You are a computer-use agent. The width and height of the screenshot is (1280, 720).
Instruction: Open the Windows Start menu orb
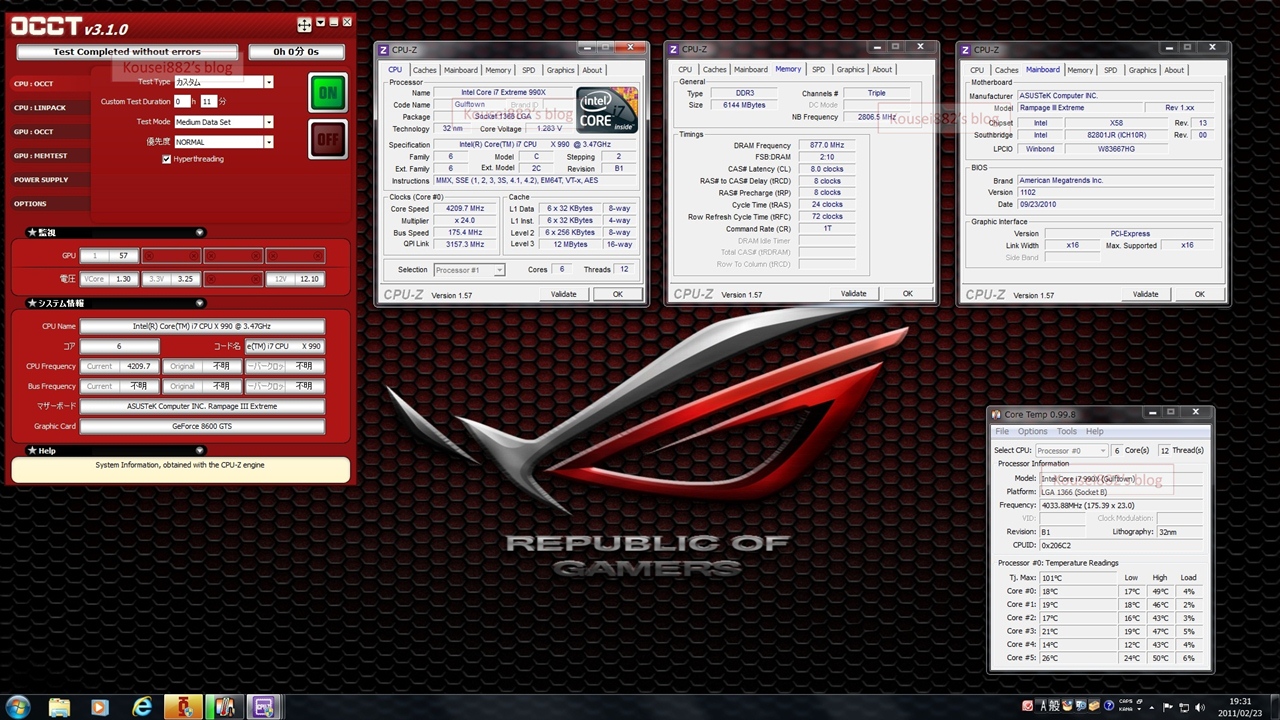pos(17,706)
